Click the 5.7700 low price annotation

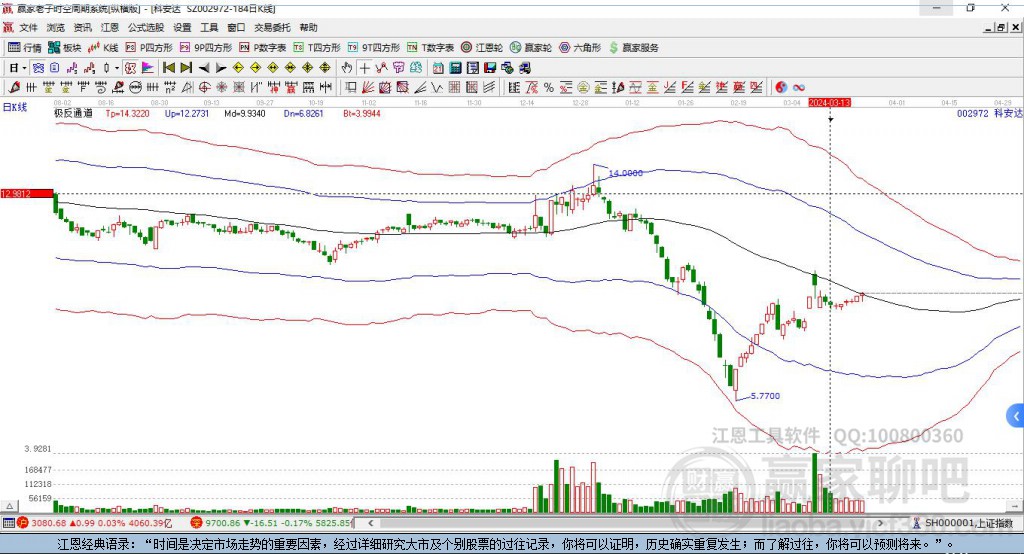pos(765,396)
